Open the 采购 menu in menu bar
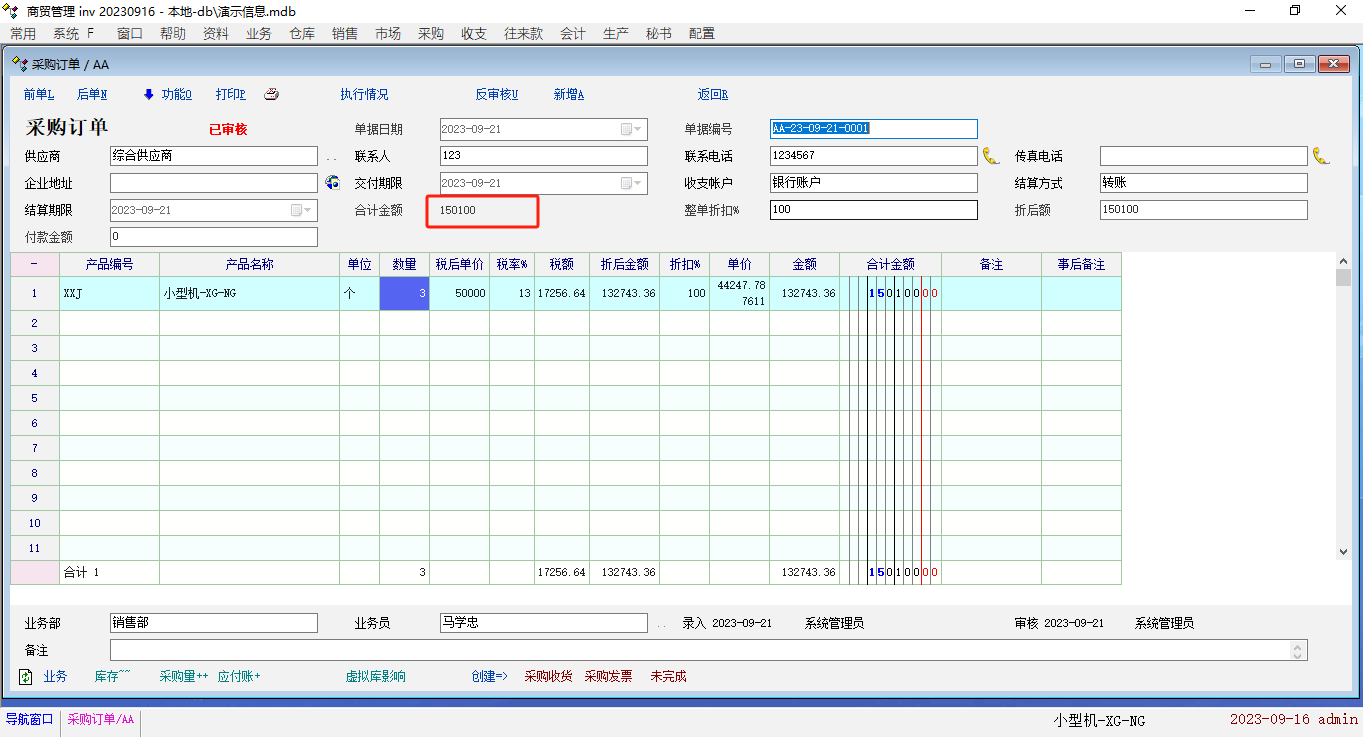The width and height of the screenshot is (1363, 737). click(431, 34)
